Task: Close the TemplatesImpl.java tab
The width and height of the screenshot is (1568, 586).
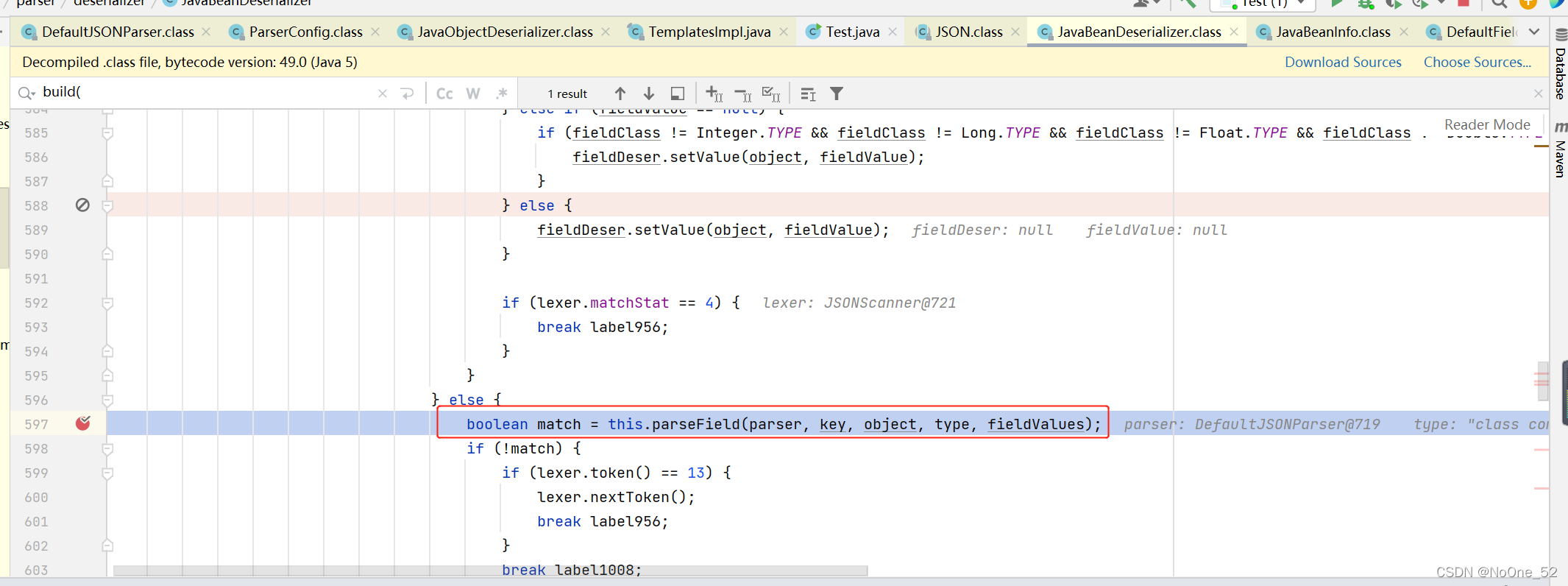Action: click(x=784, y=32)
